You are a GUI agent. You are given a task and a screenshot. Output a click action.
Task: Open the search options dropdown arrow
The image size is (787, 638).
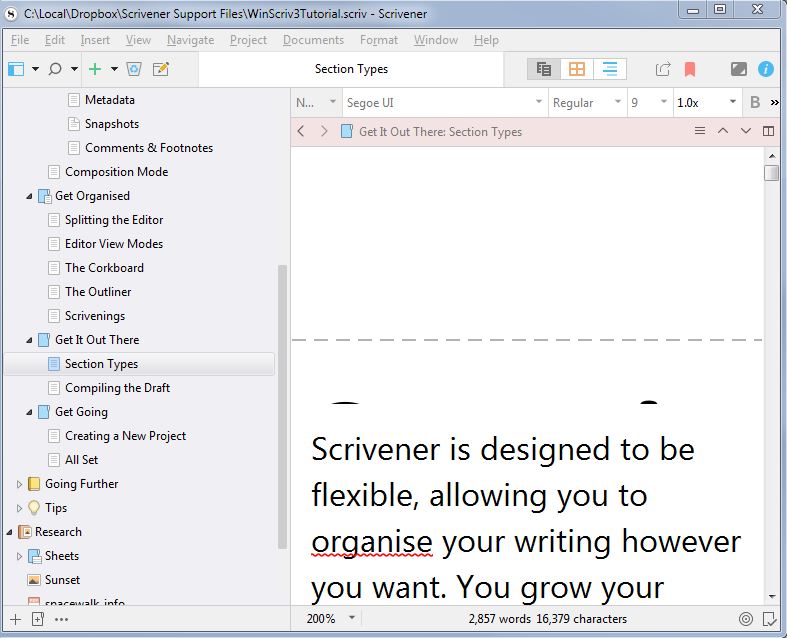tap(74, 69)
